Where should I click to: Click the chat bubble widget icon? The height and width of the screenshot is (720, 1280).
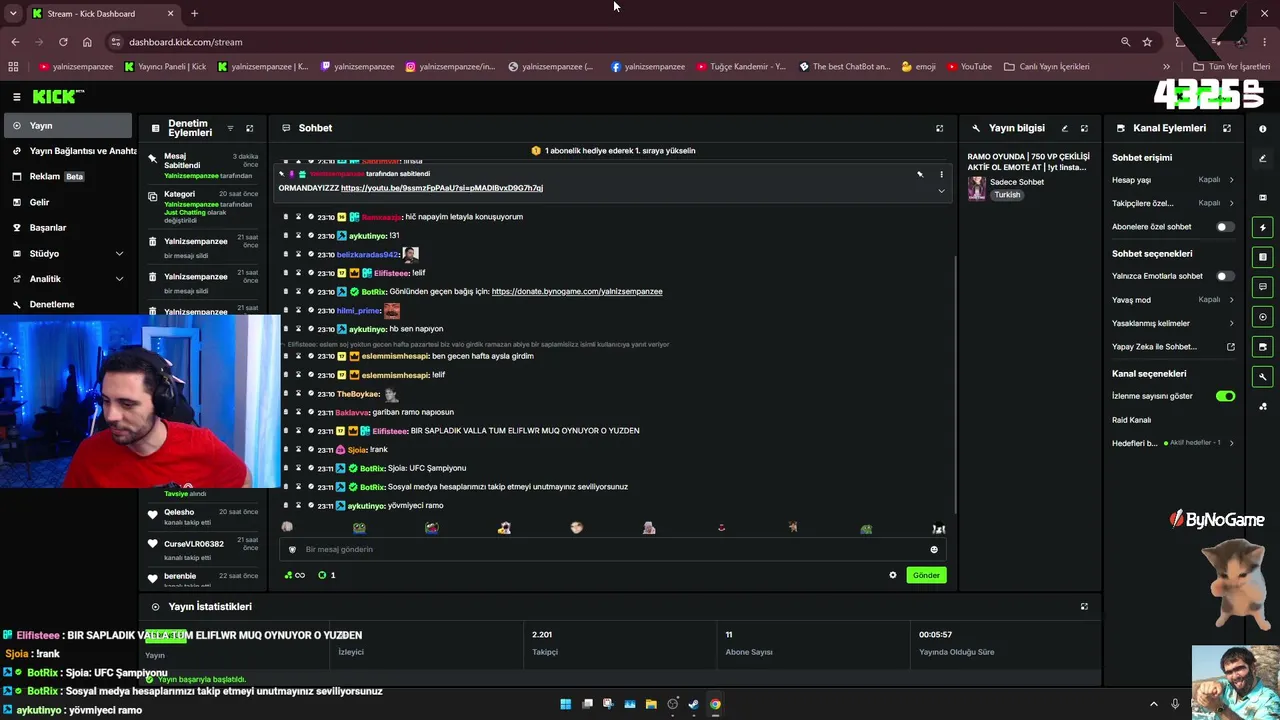coord(1263,287)
